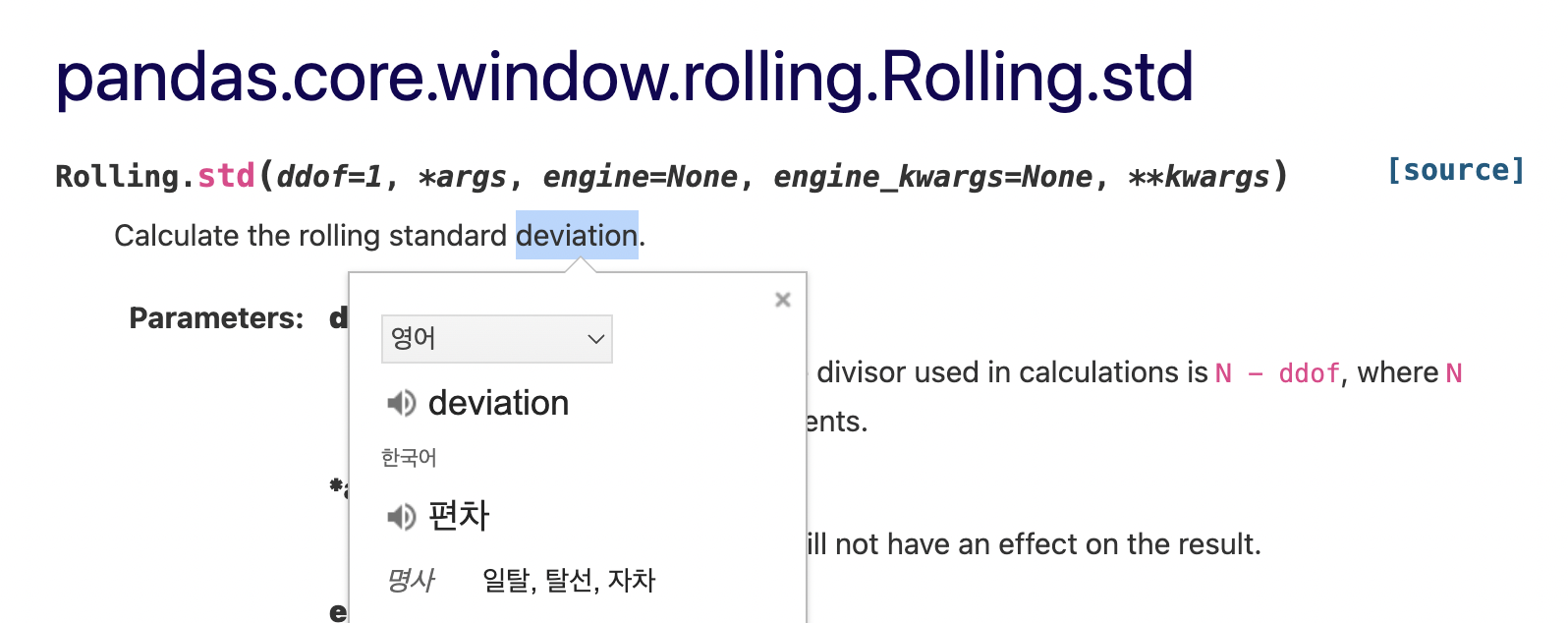Click the Rolling. class prefix in signature

[x=126, y=177]
